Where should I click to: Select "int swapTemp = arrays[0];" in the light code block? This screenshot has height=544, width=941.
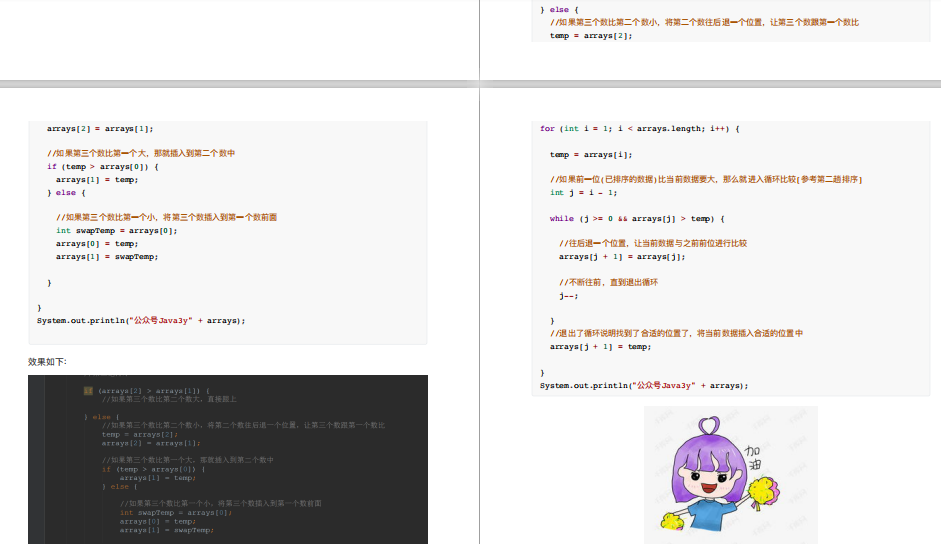[x=116, y=231]
